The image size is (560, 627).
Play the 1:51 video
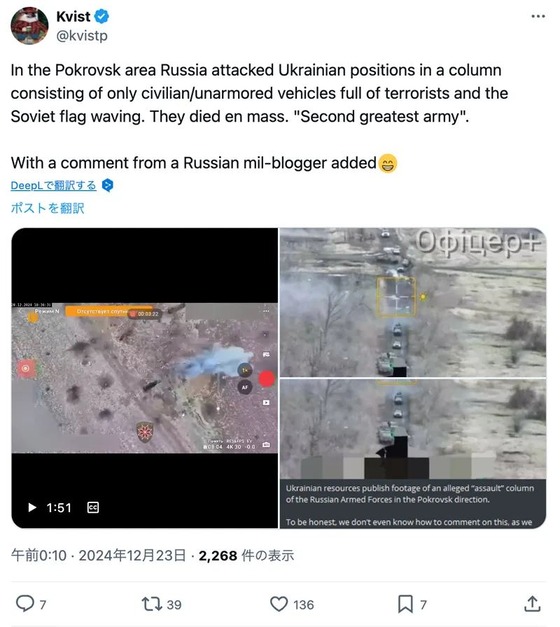click(x=32, y=508)
